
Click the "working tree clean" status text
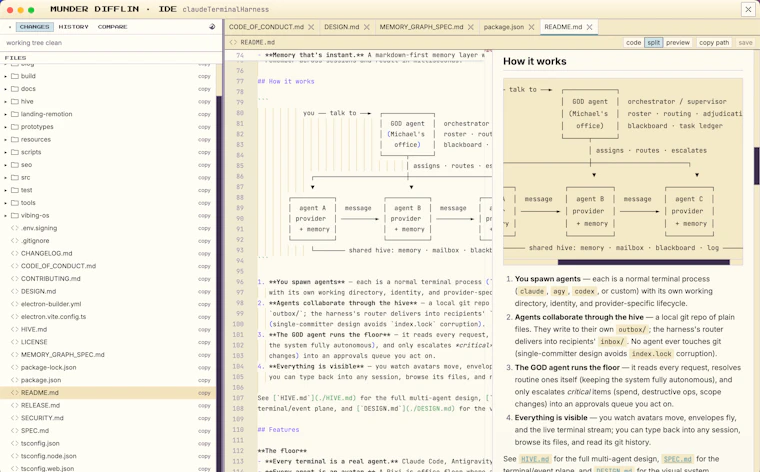[34, 43]
